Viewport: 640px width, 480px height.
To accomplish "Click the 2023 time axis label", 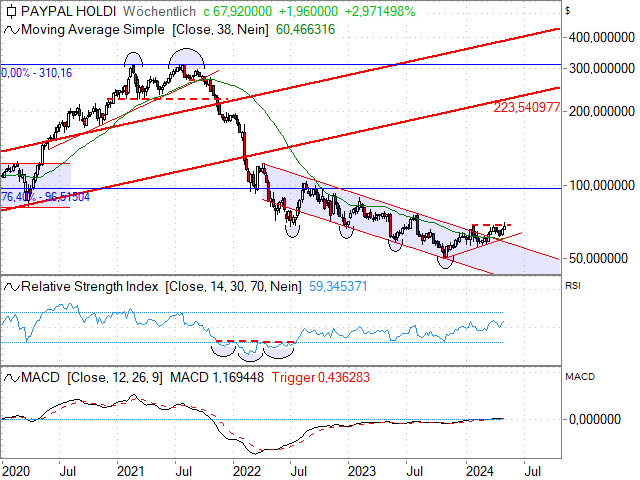I will 362,471.
